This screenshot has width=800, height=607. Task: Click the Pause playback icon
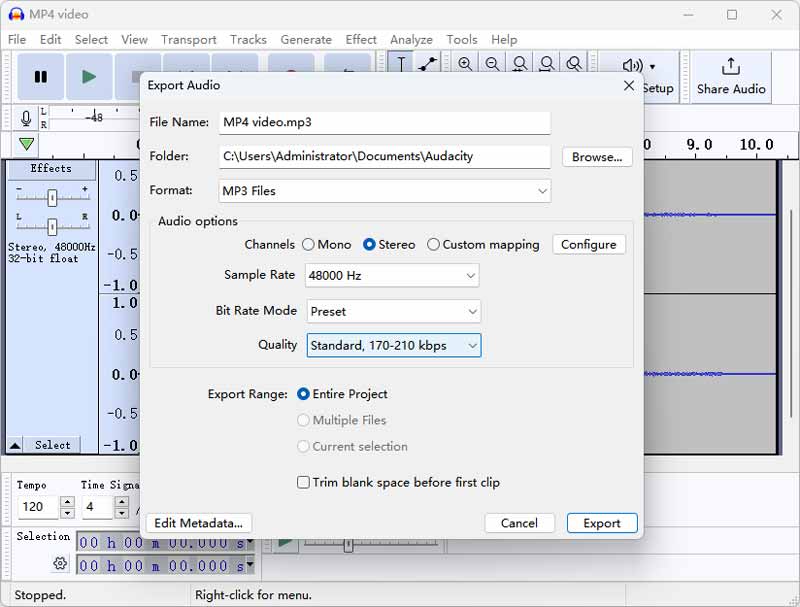[40, 77]
